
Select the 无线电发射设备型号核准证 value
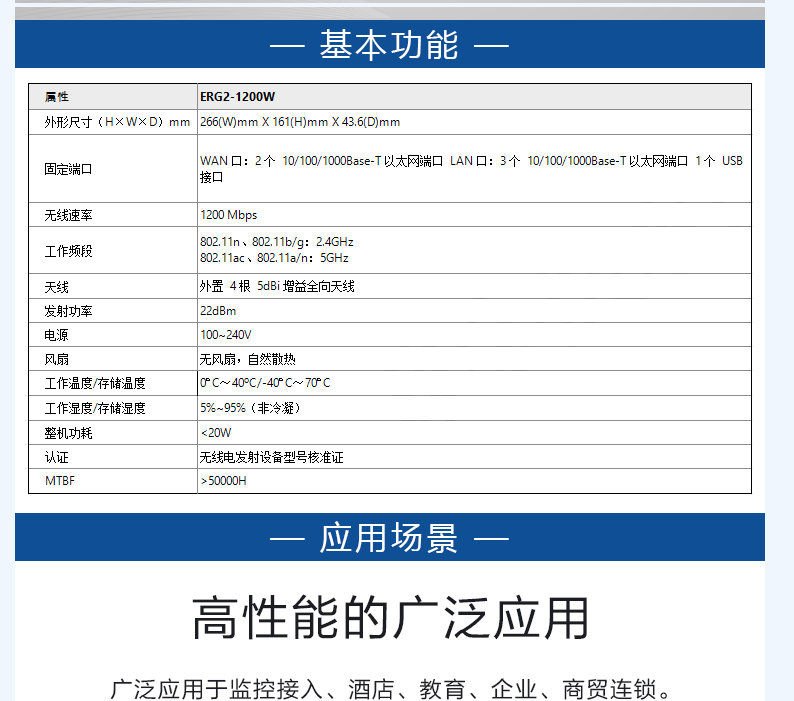(x=271, y=457)
